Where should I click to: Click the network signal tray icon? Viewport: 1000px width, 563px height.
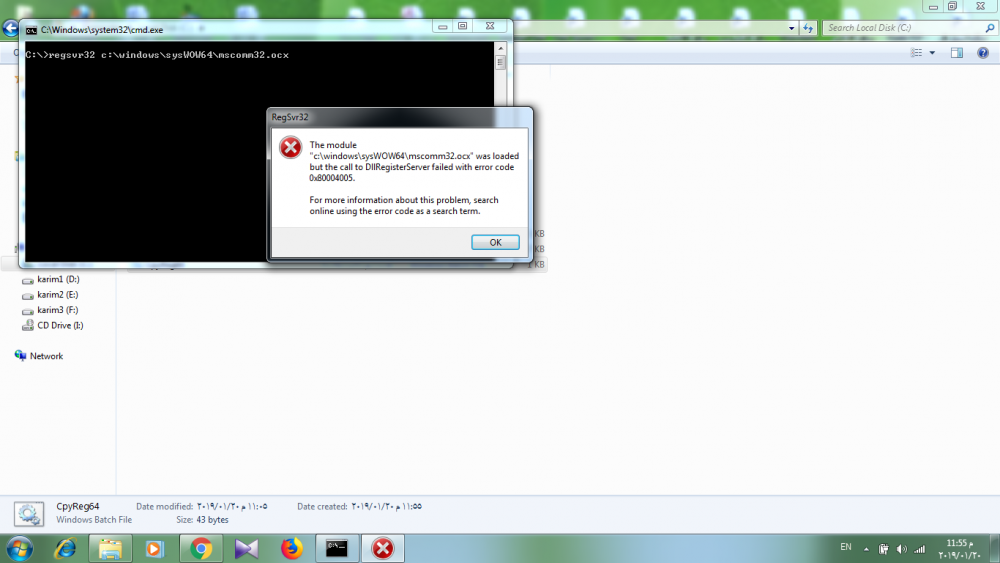point(920,549)
